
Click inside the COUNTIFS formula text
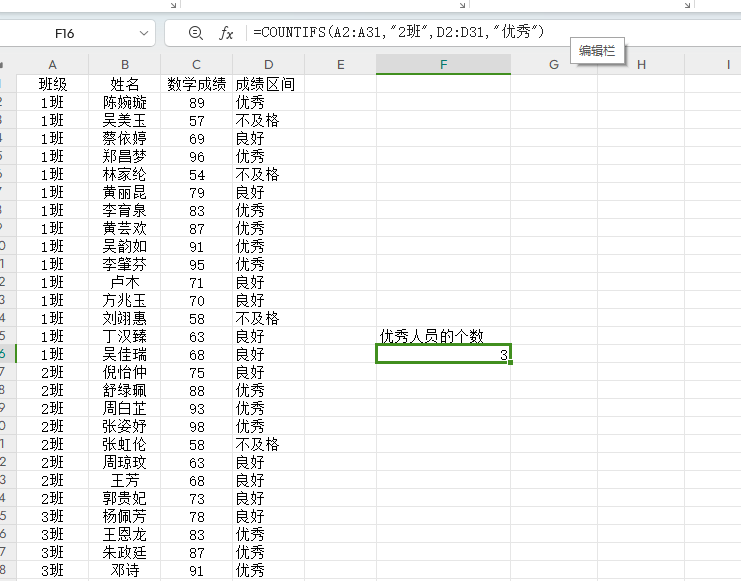[x=398, y=32]
